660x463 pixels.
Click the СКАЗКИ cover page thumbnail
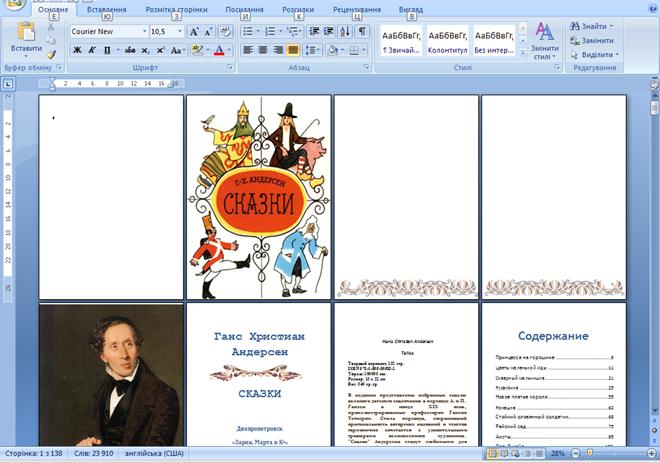(x=259, y=197)
